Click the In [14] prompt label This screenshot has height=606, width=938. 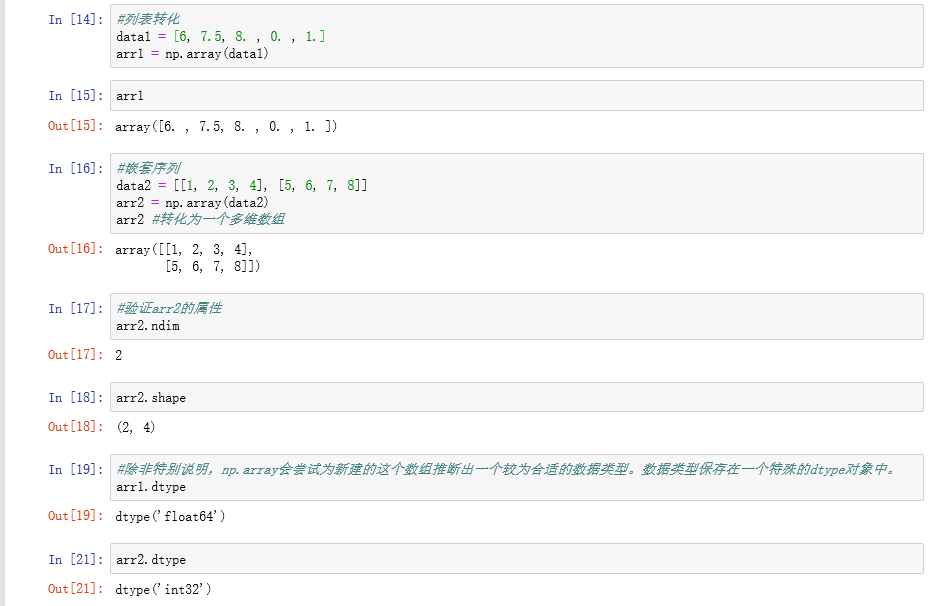click(75, 20)
